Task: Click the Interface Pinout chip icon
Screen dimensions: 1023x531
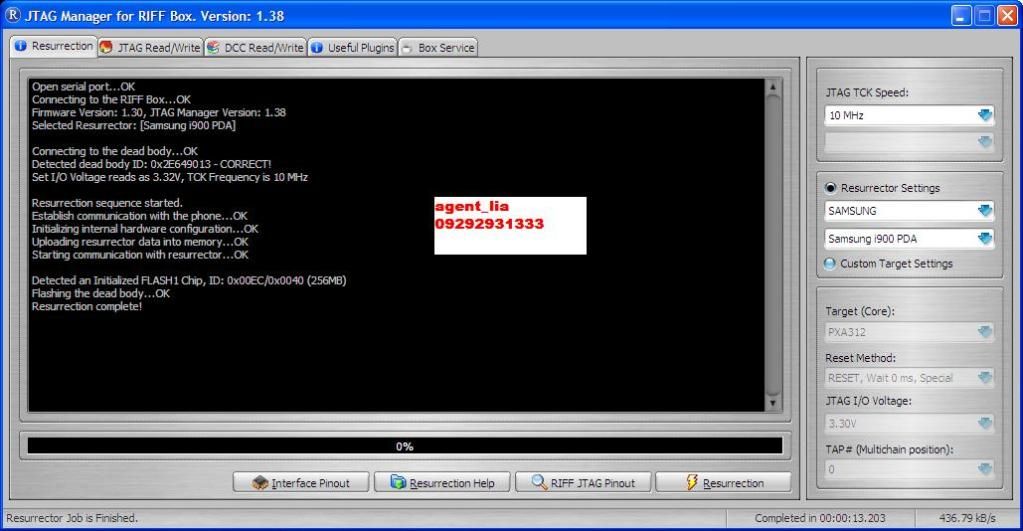Action: click(x=260, y=483)
